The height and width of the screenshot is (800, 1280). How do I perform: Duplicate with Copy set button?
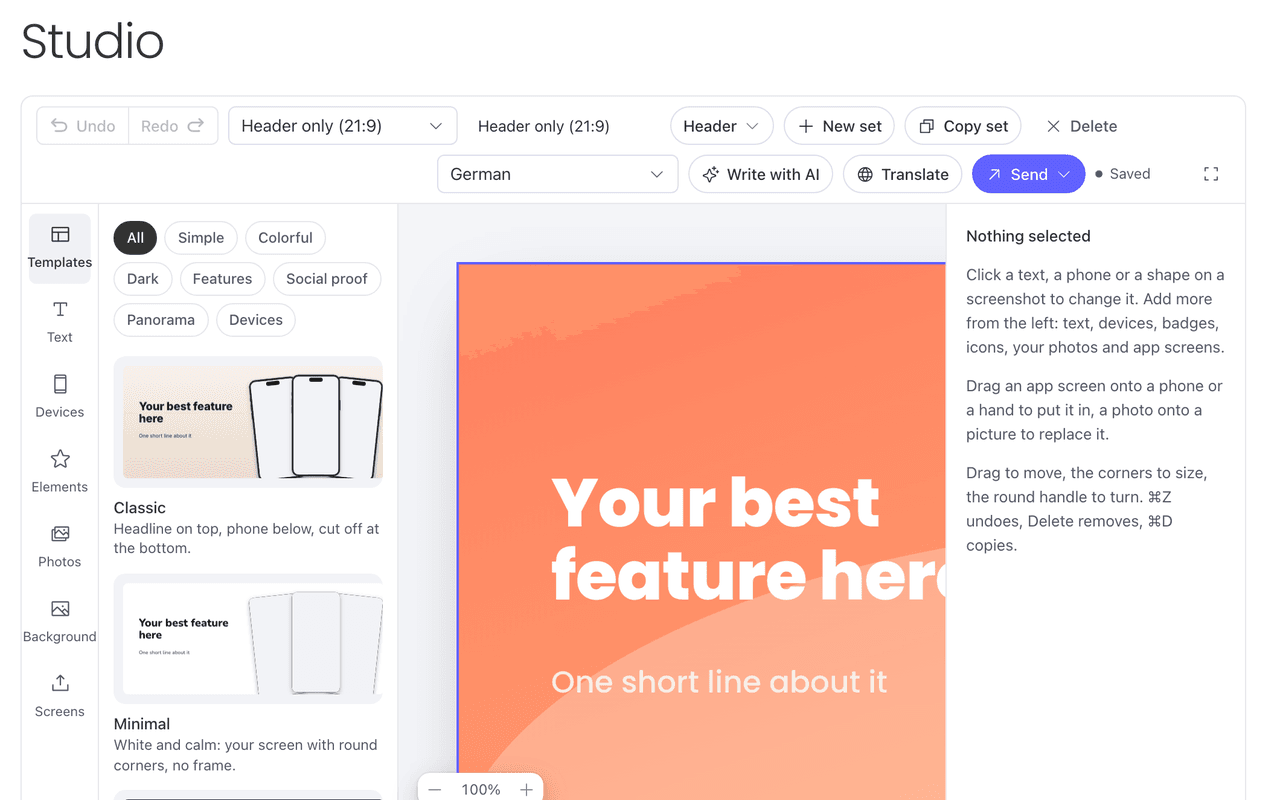(963, 126)
